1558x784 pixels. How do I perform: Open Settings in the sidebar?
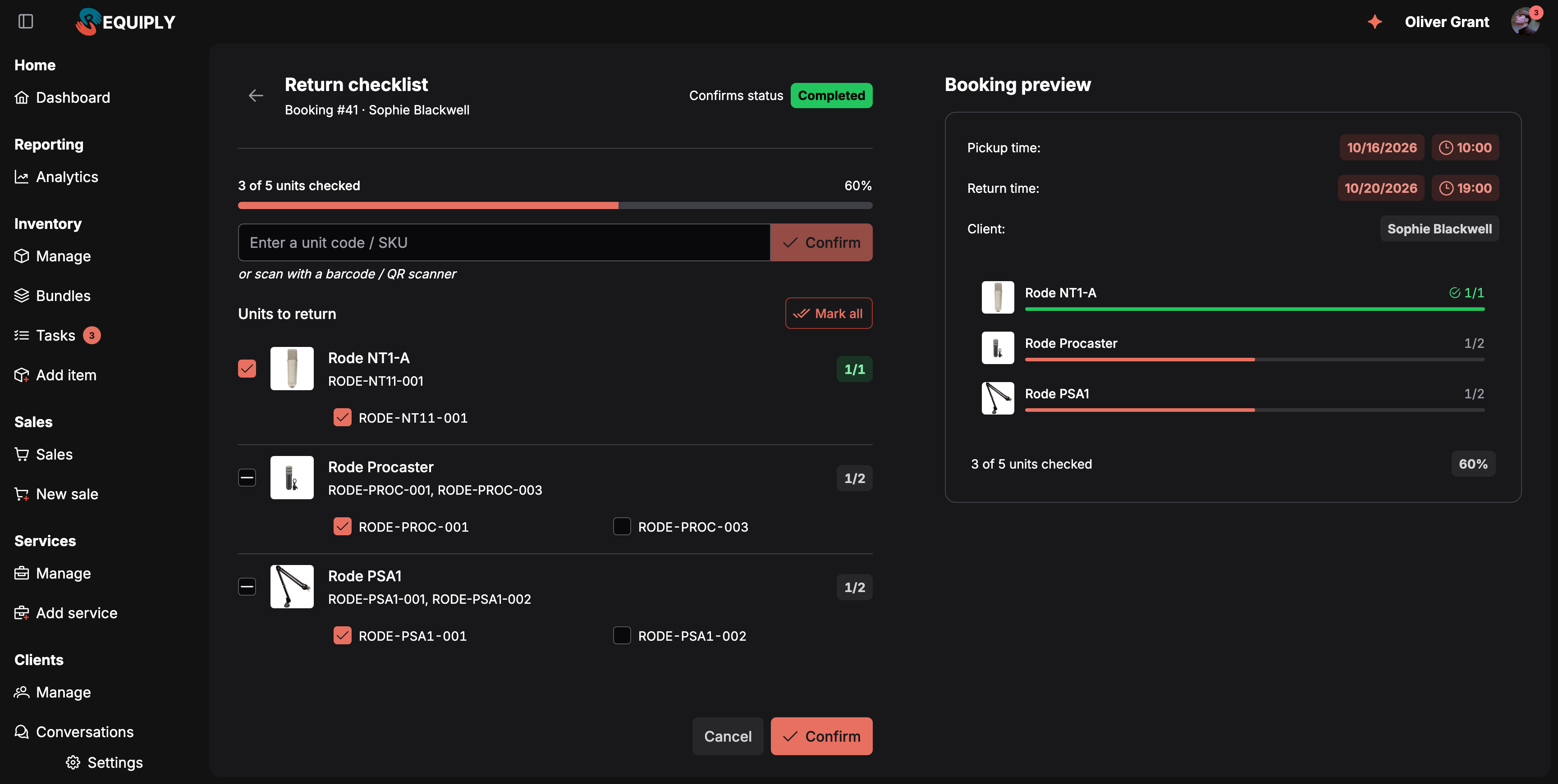(x=104, y=763)
